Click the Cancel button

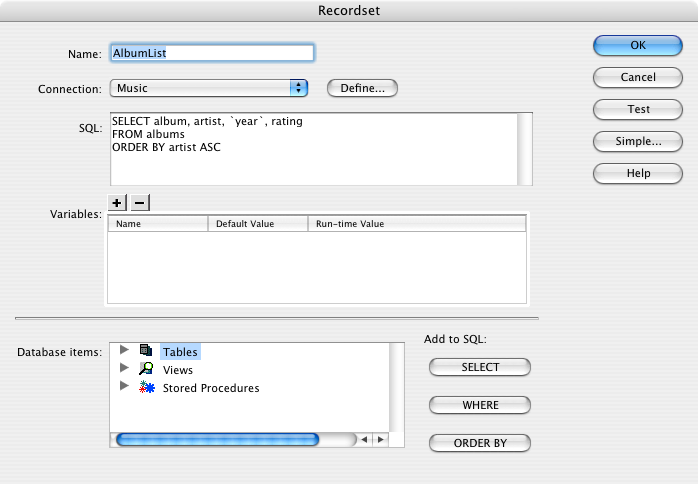[x=638, y=77]
